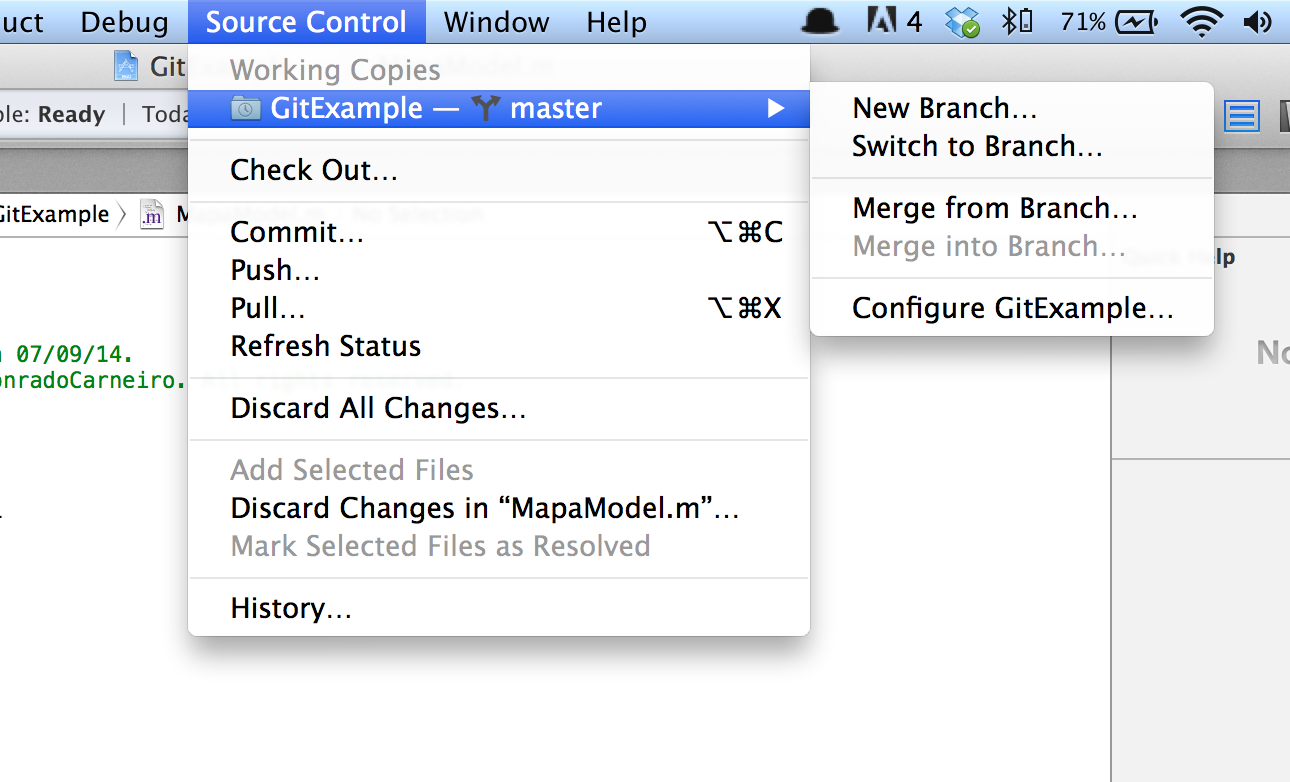This screenshot has width=1290, height=782.
Task: Click the MapaModel.m file icon in jump bar
Action: coord(151,214)
